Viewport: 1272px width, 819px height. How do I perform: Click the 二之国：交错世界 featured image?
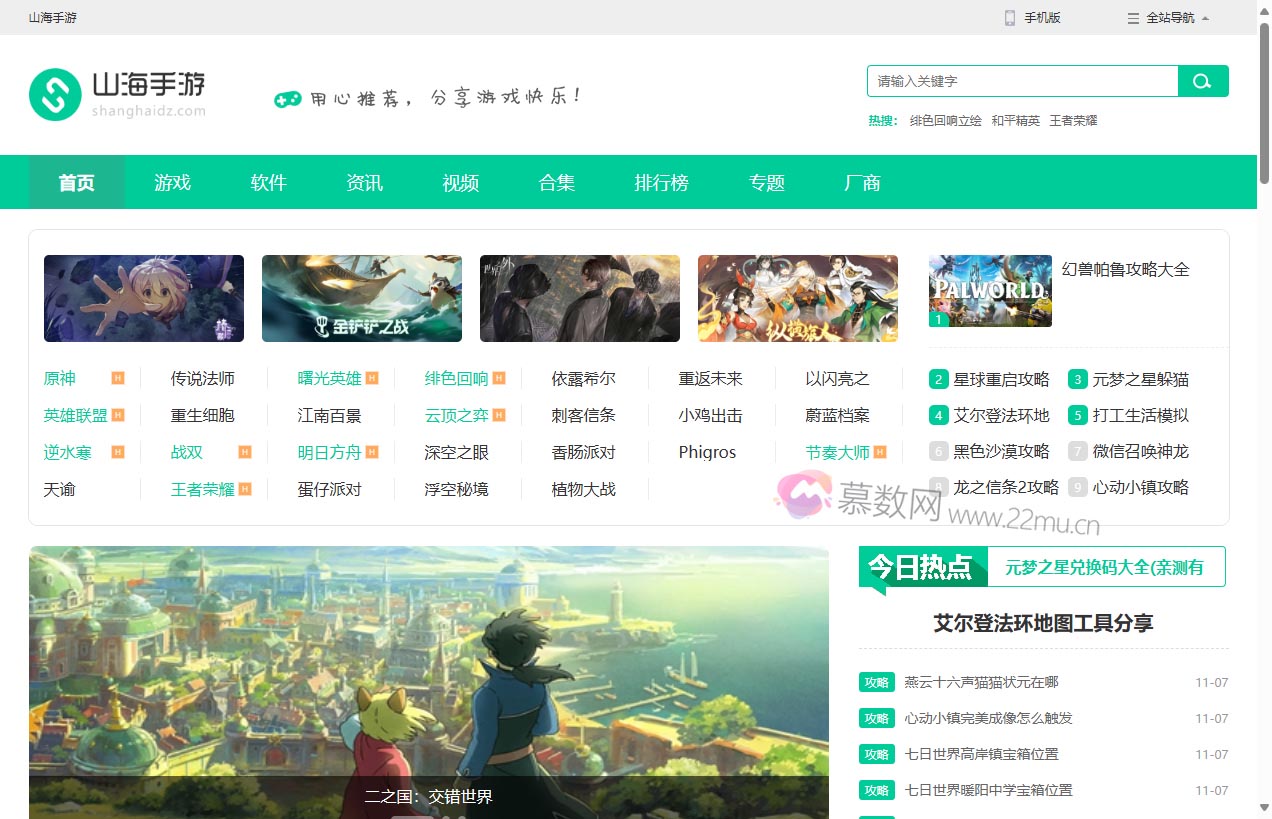429,680
